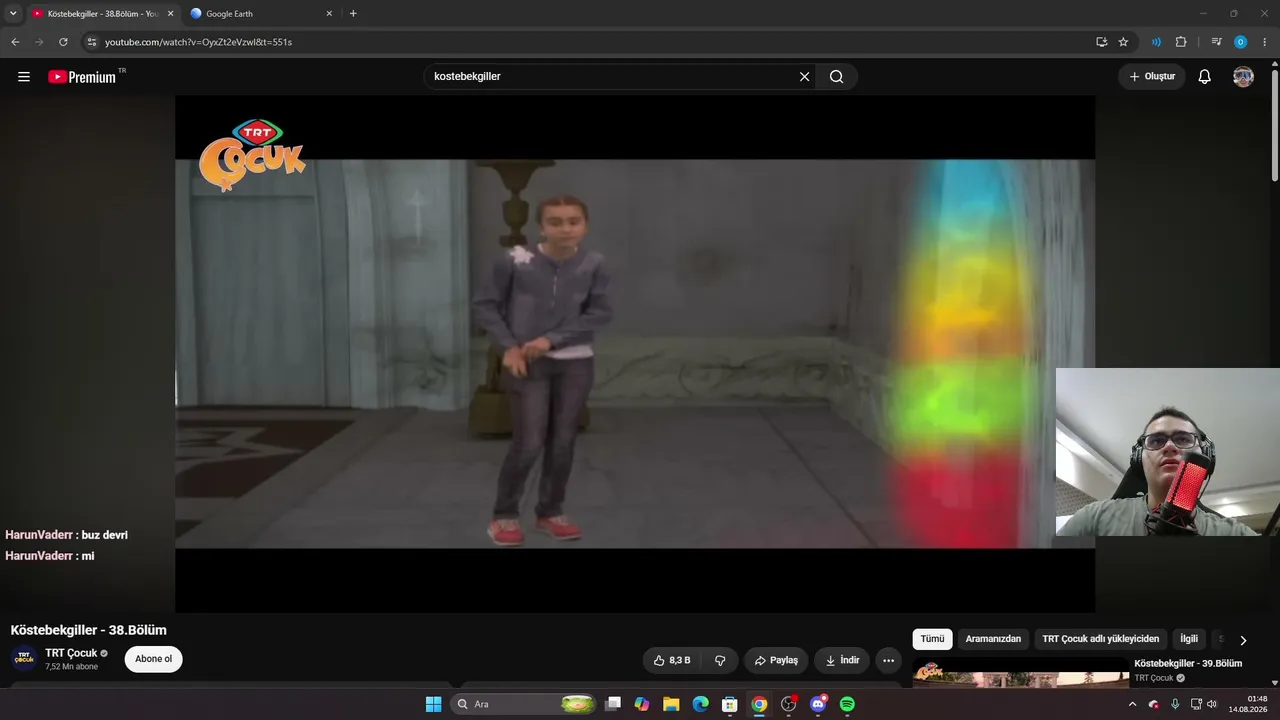Open the media controls icon in Chrome toolbar
The width and height of the screenshot is (1280, 720).
[1216, 42]
